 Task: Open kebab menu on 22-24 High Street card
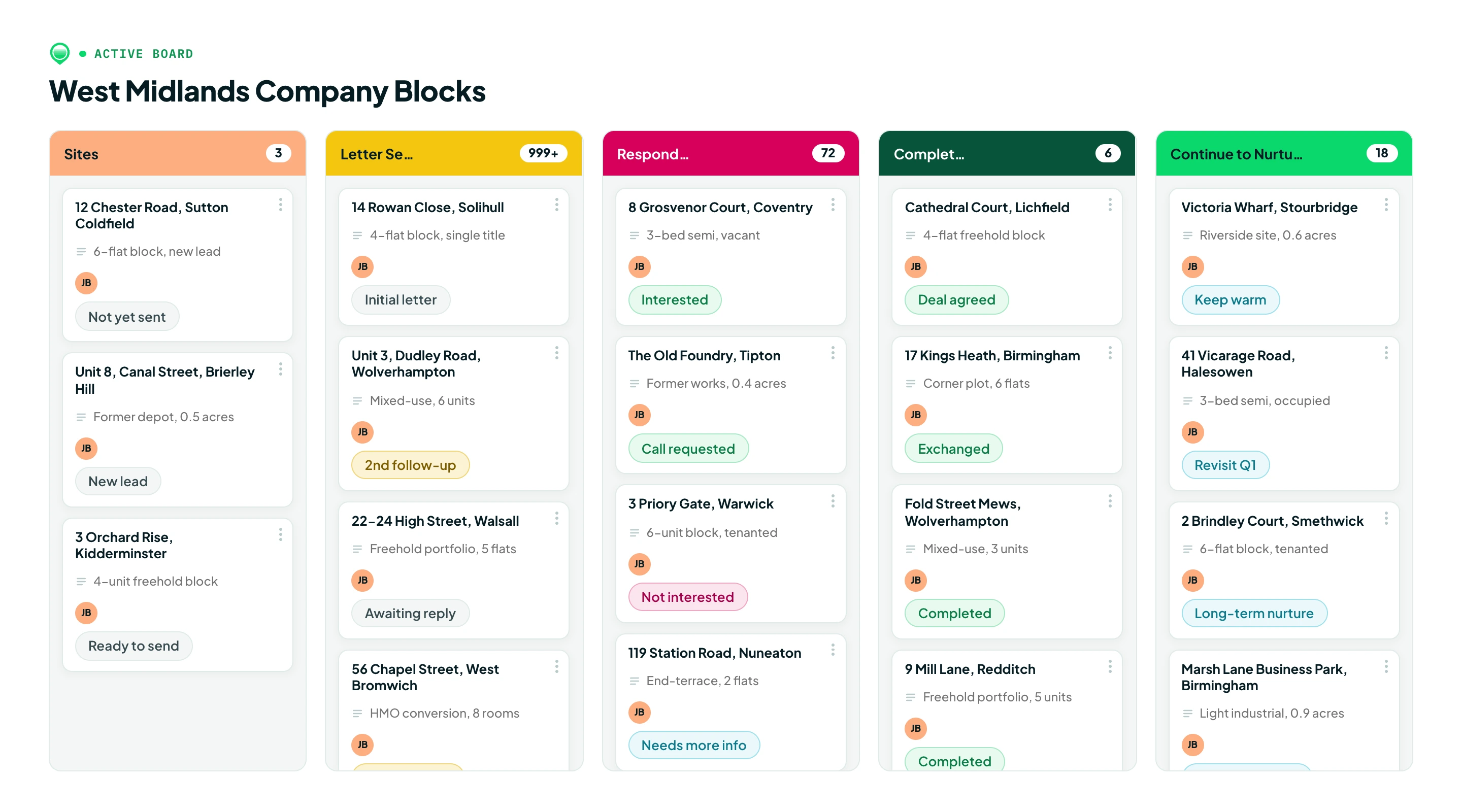click(x=557, y=518)
